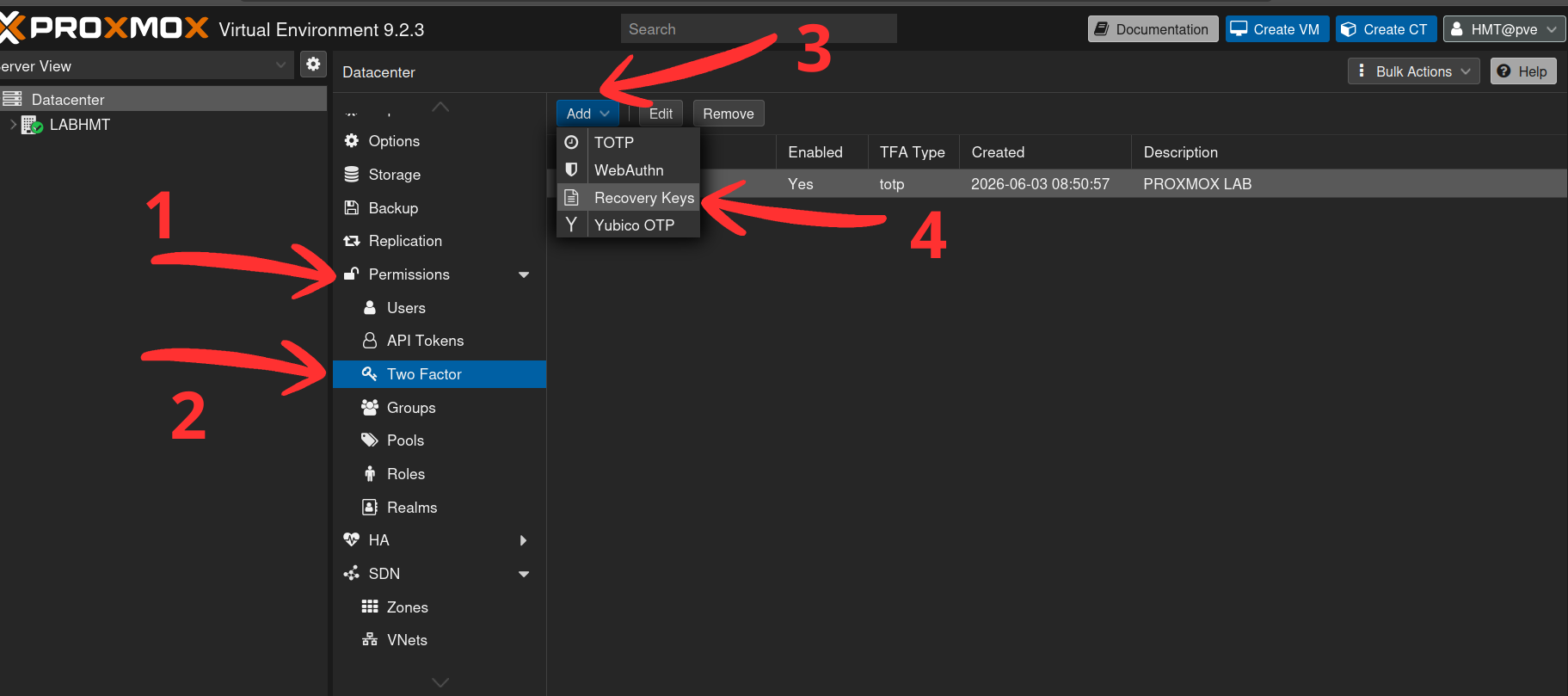Click the VNets network icon
Viewport: 1568px width, 696px height.
point(370,639)
